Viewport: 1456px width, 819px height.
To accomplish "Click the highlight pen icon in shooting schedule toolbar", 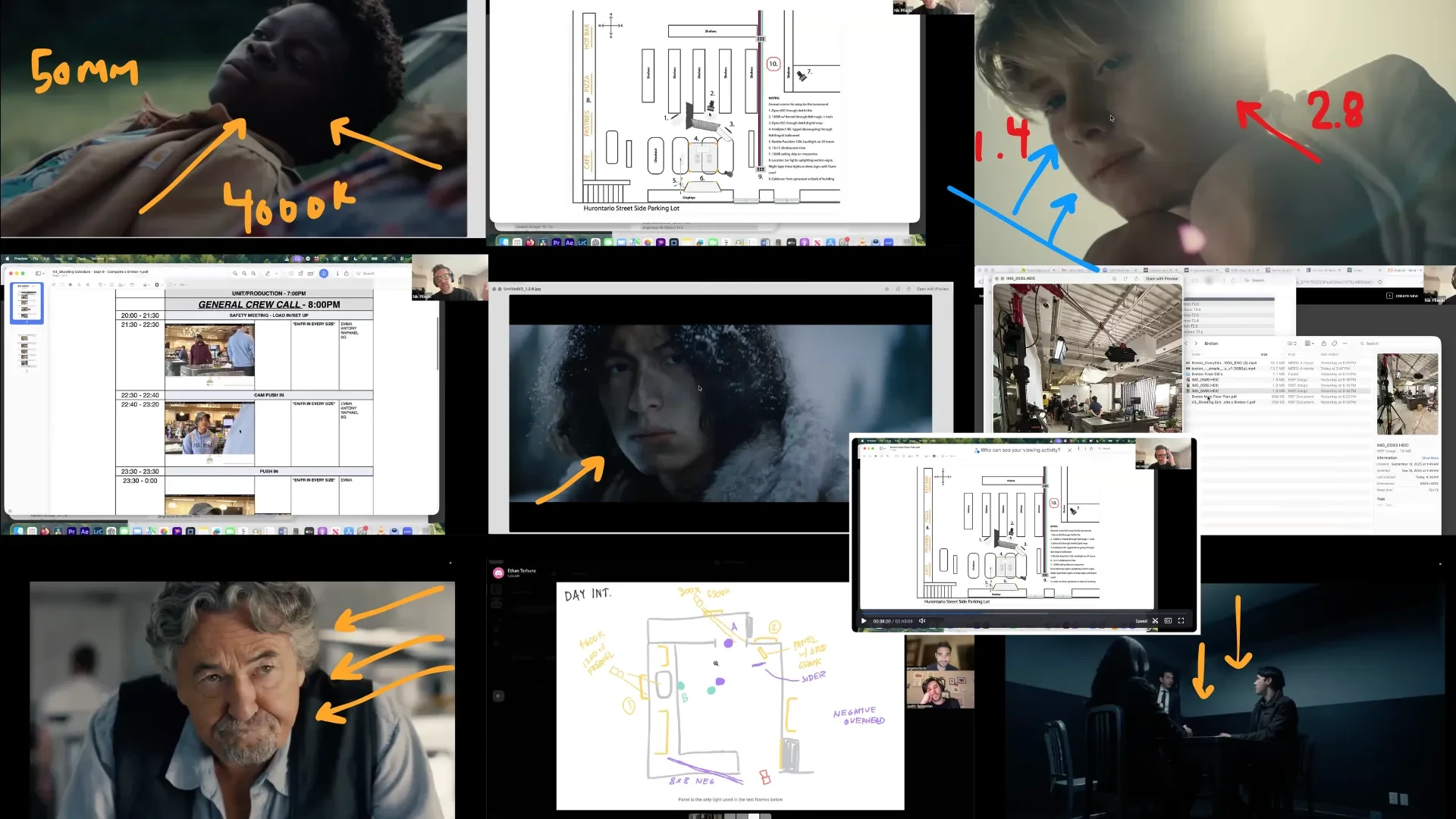I will pyautogui.click(x=267, y=273).
